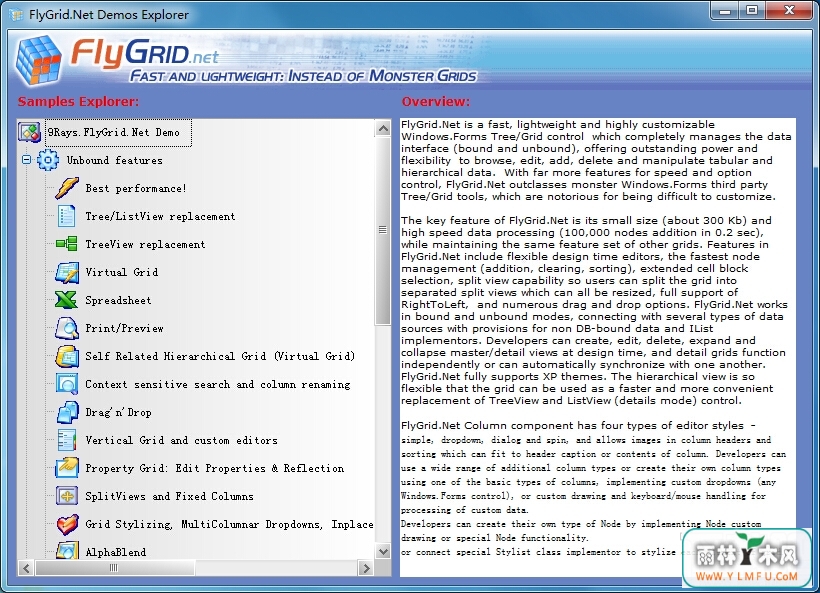Image resolution: width=820 pixels, height=593 pixels.
Task: Click the green X Spreadsheet icon
Action: tap(67, 300)
